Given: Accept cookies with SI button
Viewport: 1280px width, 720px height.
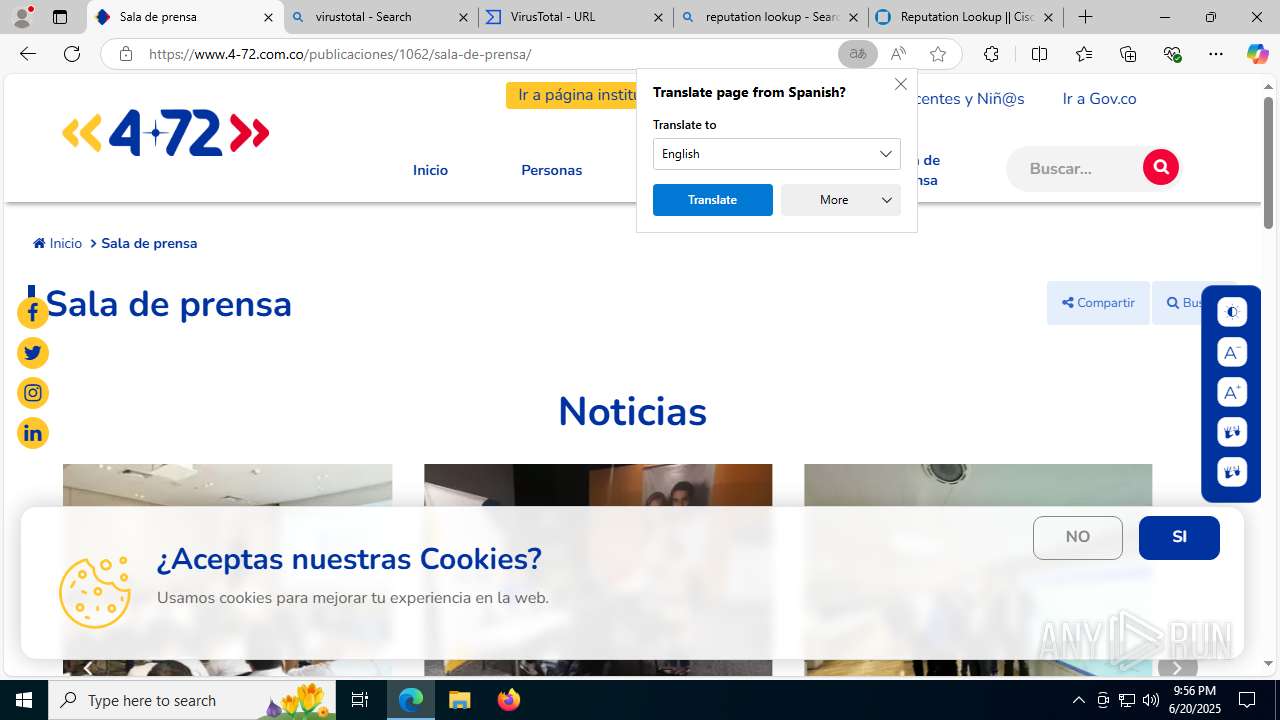Looking at the screenshot, I should 1179,538.
